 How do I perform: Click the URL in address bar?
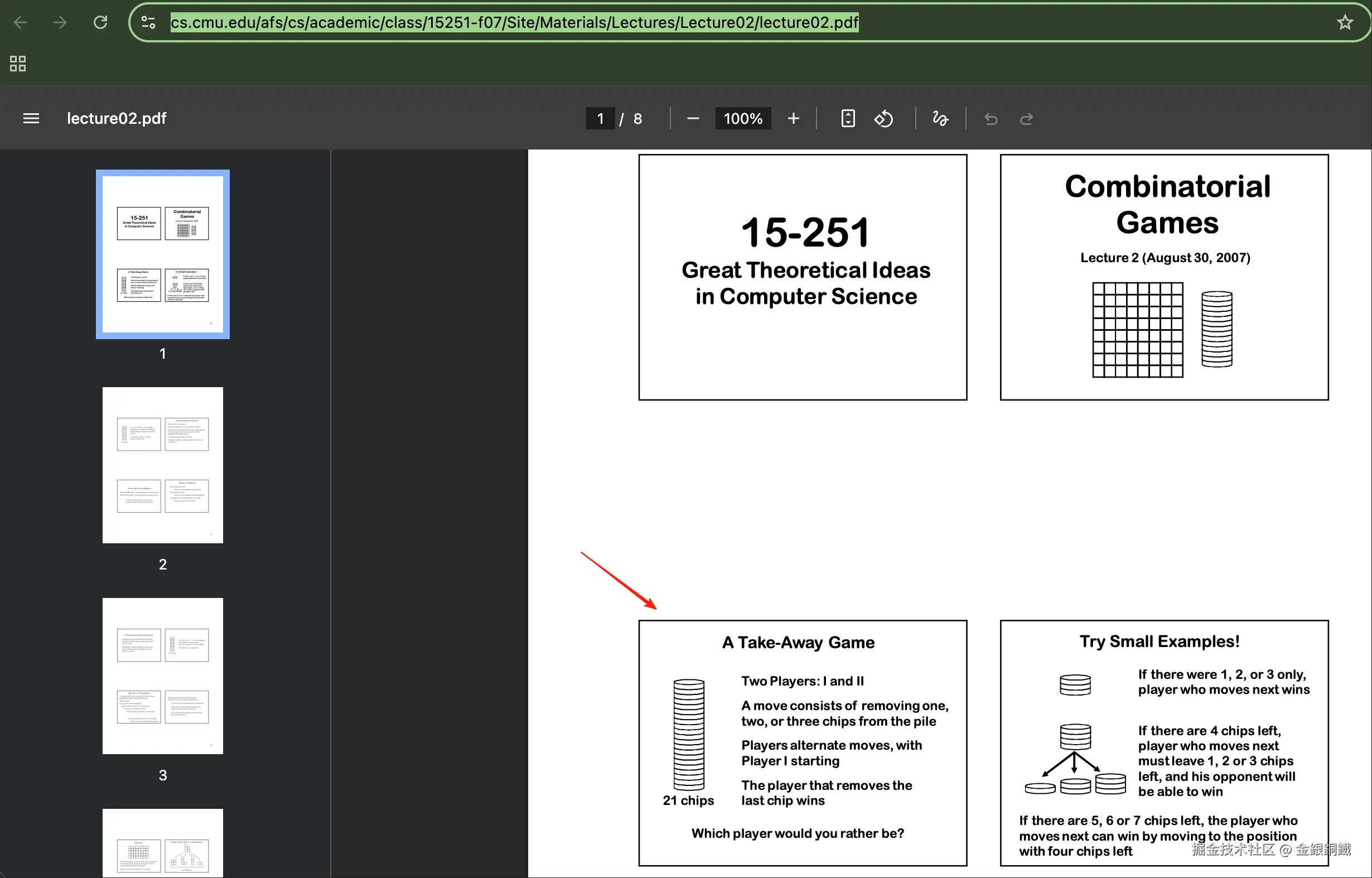click(514, 22)
